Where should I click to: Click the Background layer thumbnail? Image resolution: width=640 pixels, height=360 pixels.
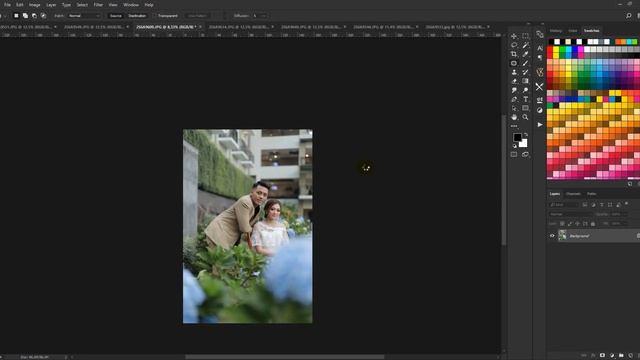(x=562, y=236)
